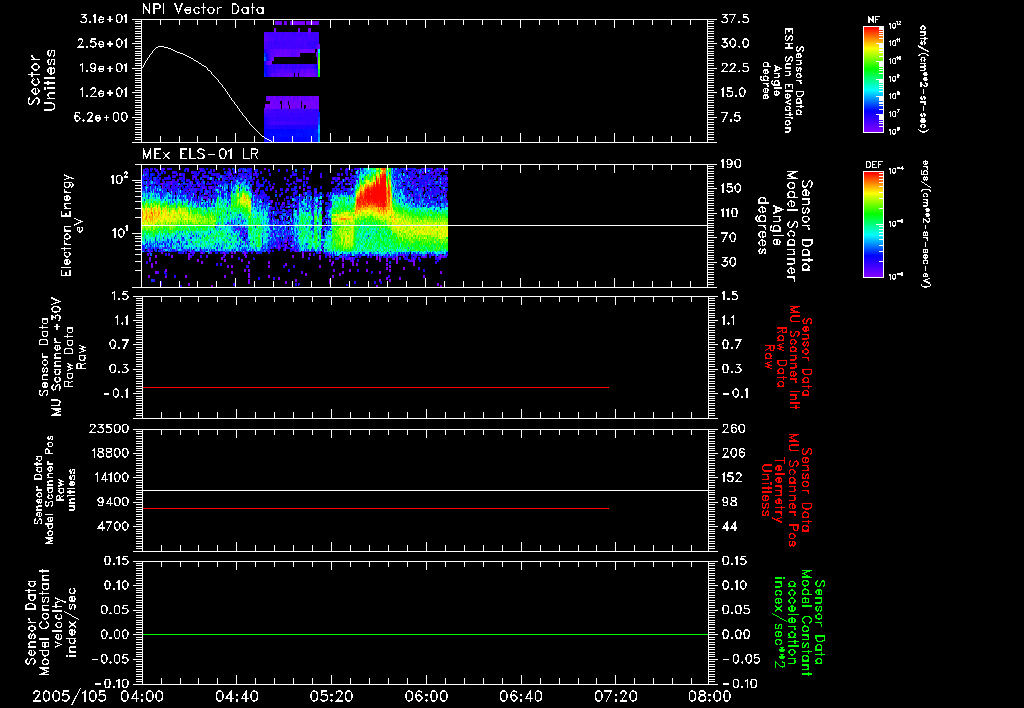The width and height of the screenshot is (1024, 708).
Task: Click the green 'Model Constant acceleration' label
Action: coord(800,622)
